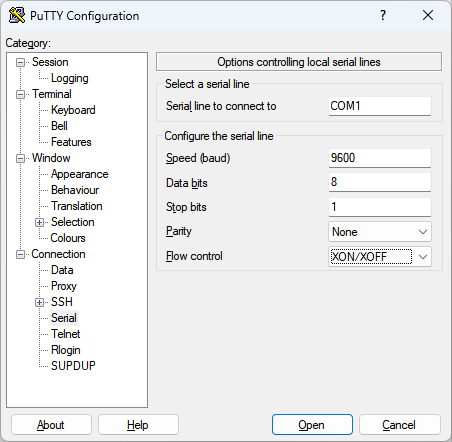The width and height of the screenshot is (452, 442).
Task: Click the 'Options controlling local serial lines' header
Action: [x=299, y=62]
